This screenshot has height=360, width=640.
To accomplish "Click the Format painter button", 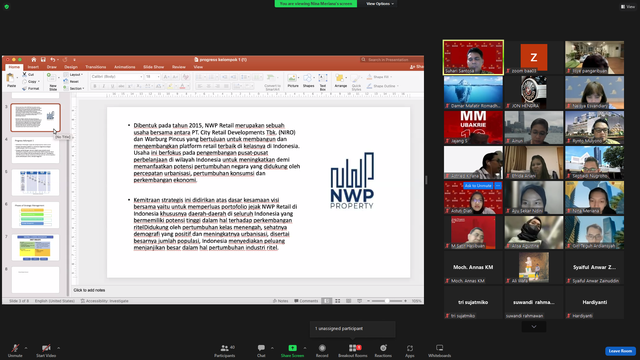I will [x=31, y=88].
